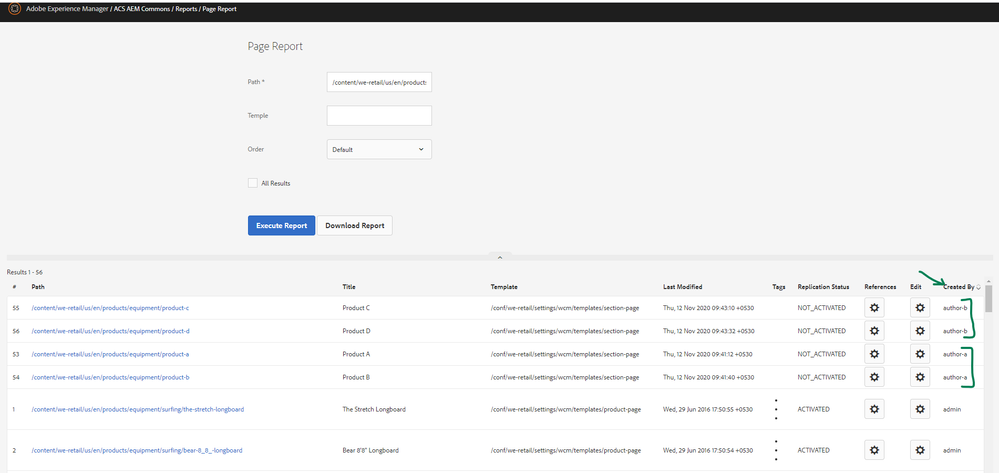Click the row number 55 cell
The width and height of the screenshot is (999, 473).
coord(15,308)
